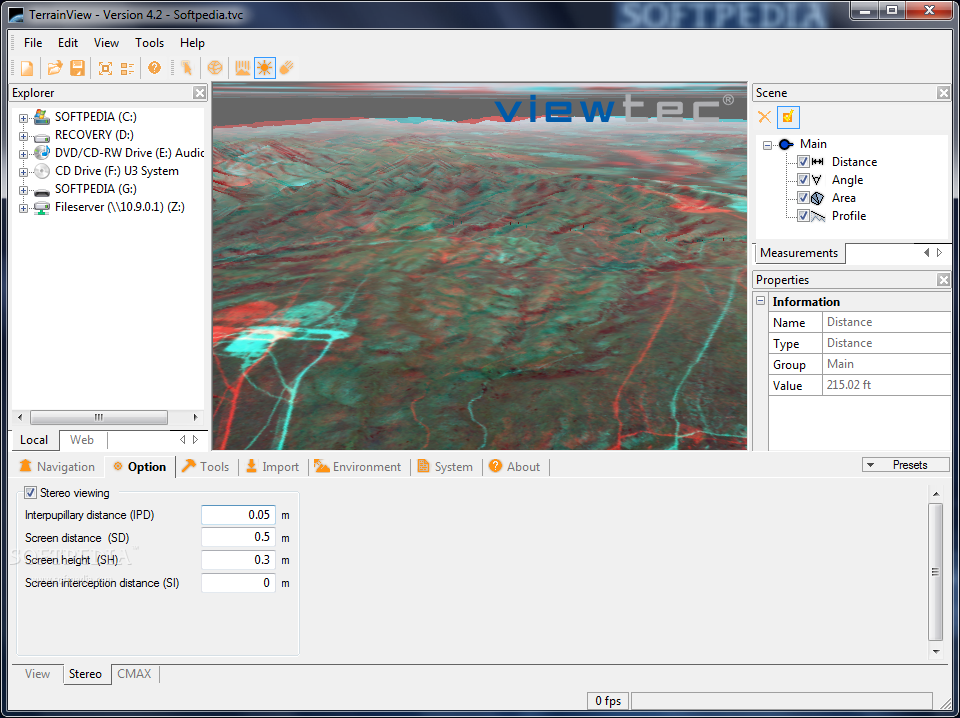This screenshot has height=718, width=960.
Task: Toggle the Area checkbox in Scene tree
Action: coord(803,198)
